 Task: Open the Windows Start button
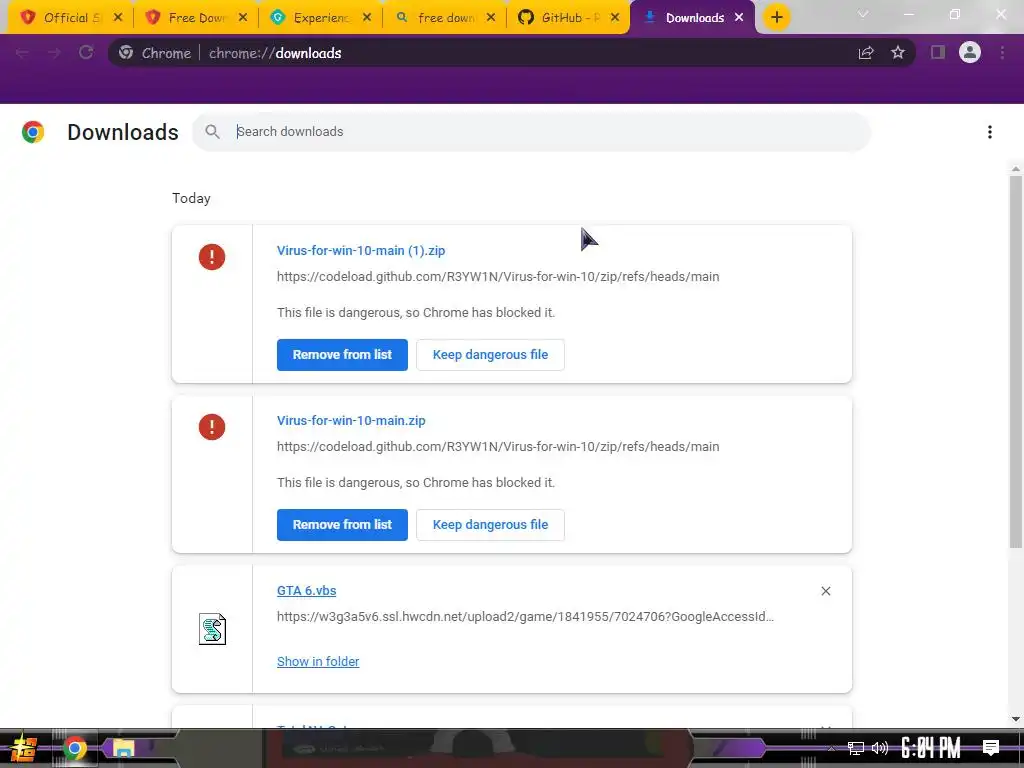[x=24, y=748]
